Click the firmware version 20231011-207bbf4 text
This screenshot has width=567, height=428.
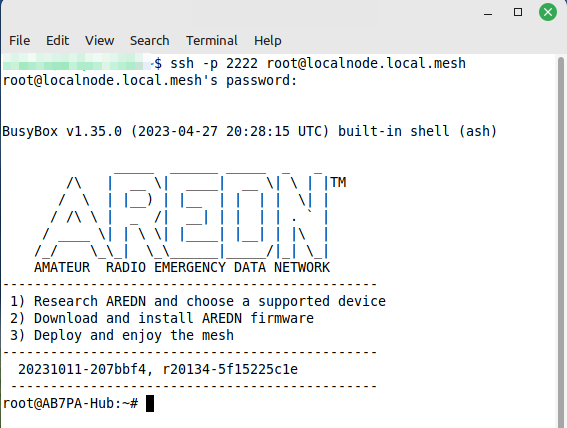coord(82,369)
